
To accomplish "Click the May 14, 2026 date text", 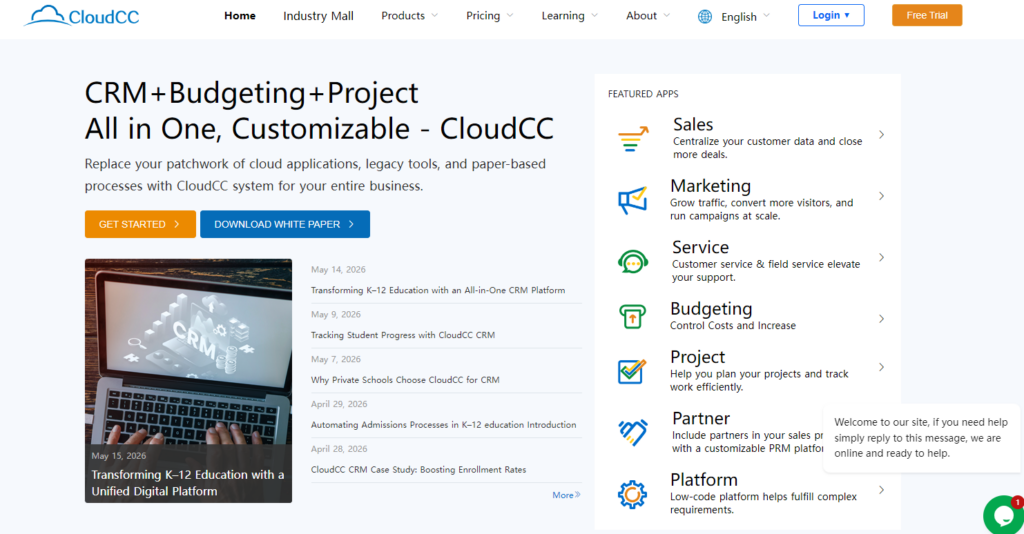I will click(x=338, y=270).
